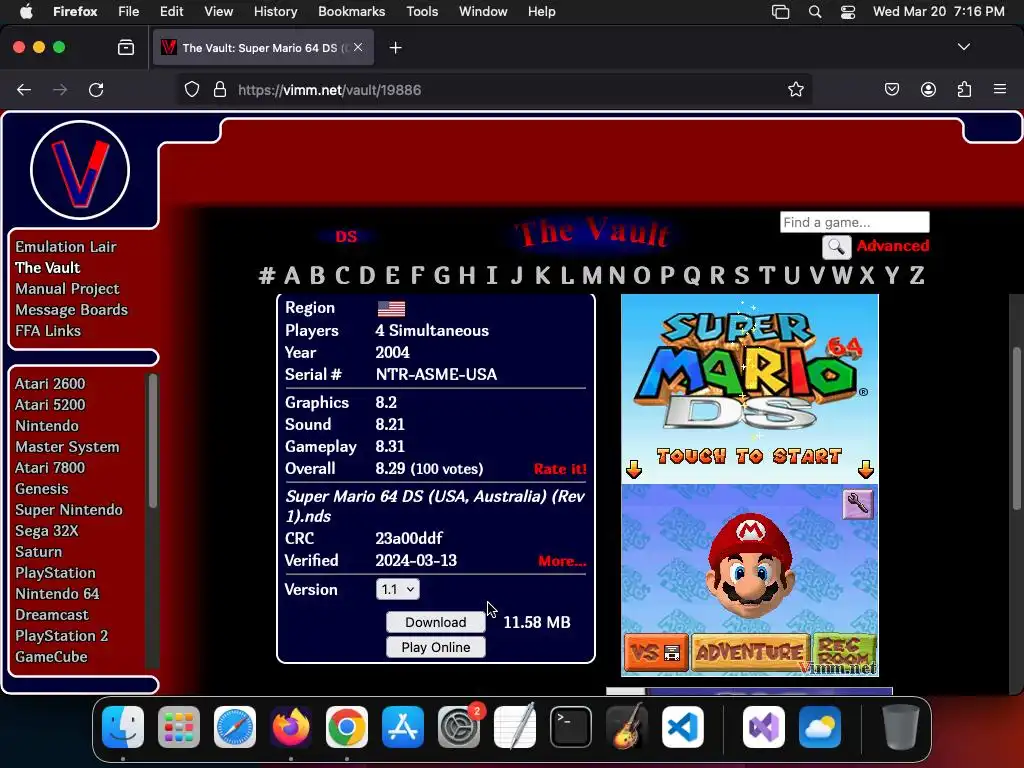The height and width of the screenshot is (768, 1024).
Task: Click the padlock site info icon
Action: point(220,89)
